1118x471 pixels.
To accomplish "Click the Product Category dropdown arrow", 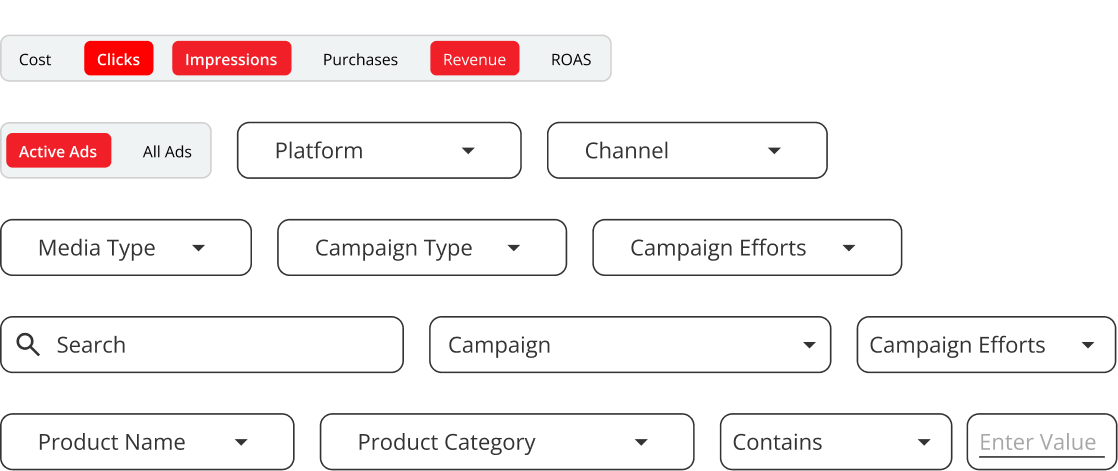I will click(641, 442).
